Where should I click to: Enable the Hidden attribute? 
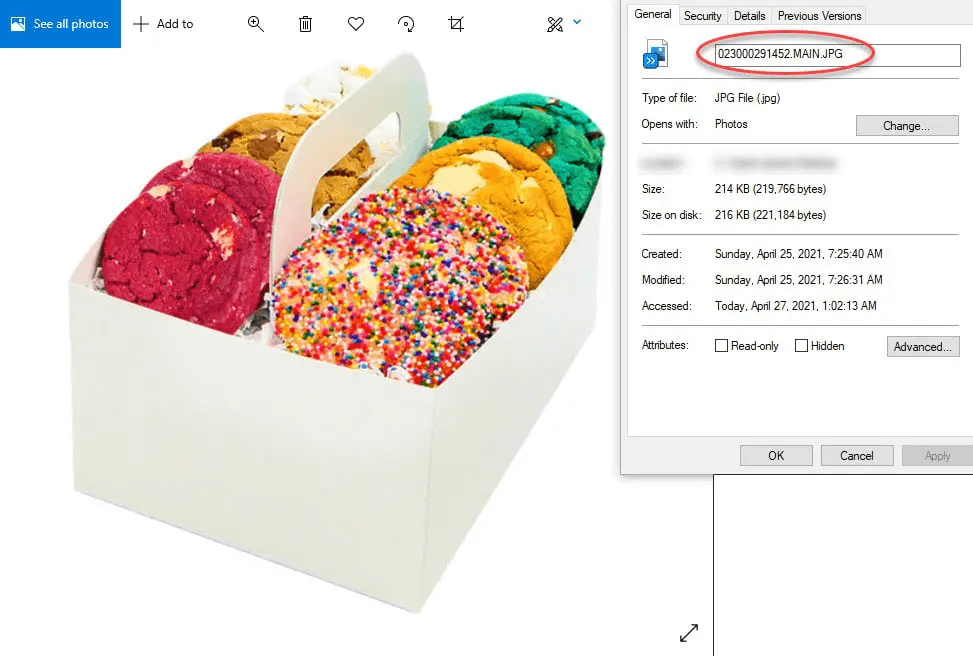[x=801, y=345]
